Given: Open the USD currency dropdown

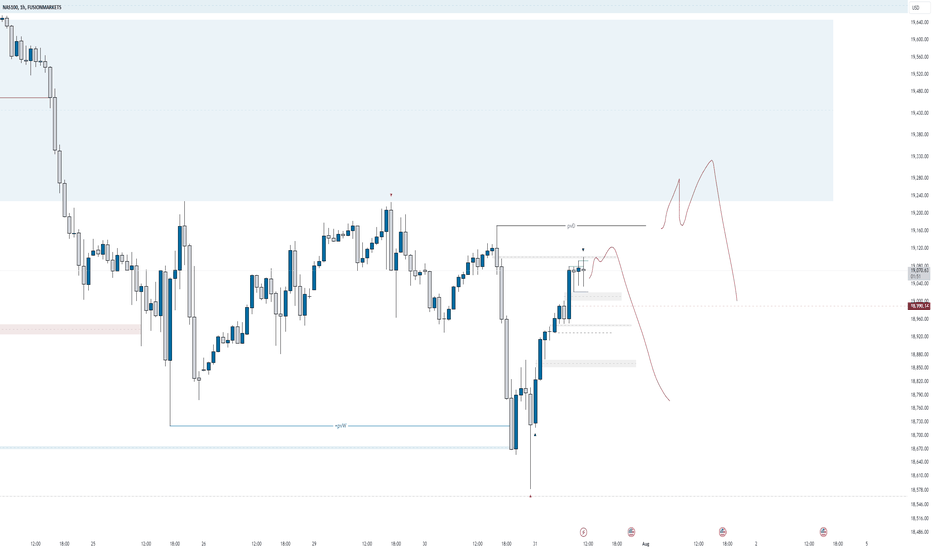Looking at the screenshot, I should [x=915, y=7].
